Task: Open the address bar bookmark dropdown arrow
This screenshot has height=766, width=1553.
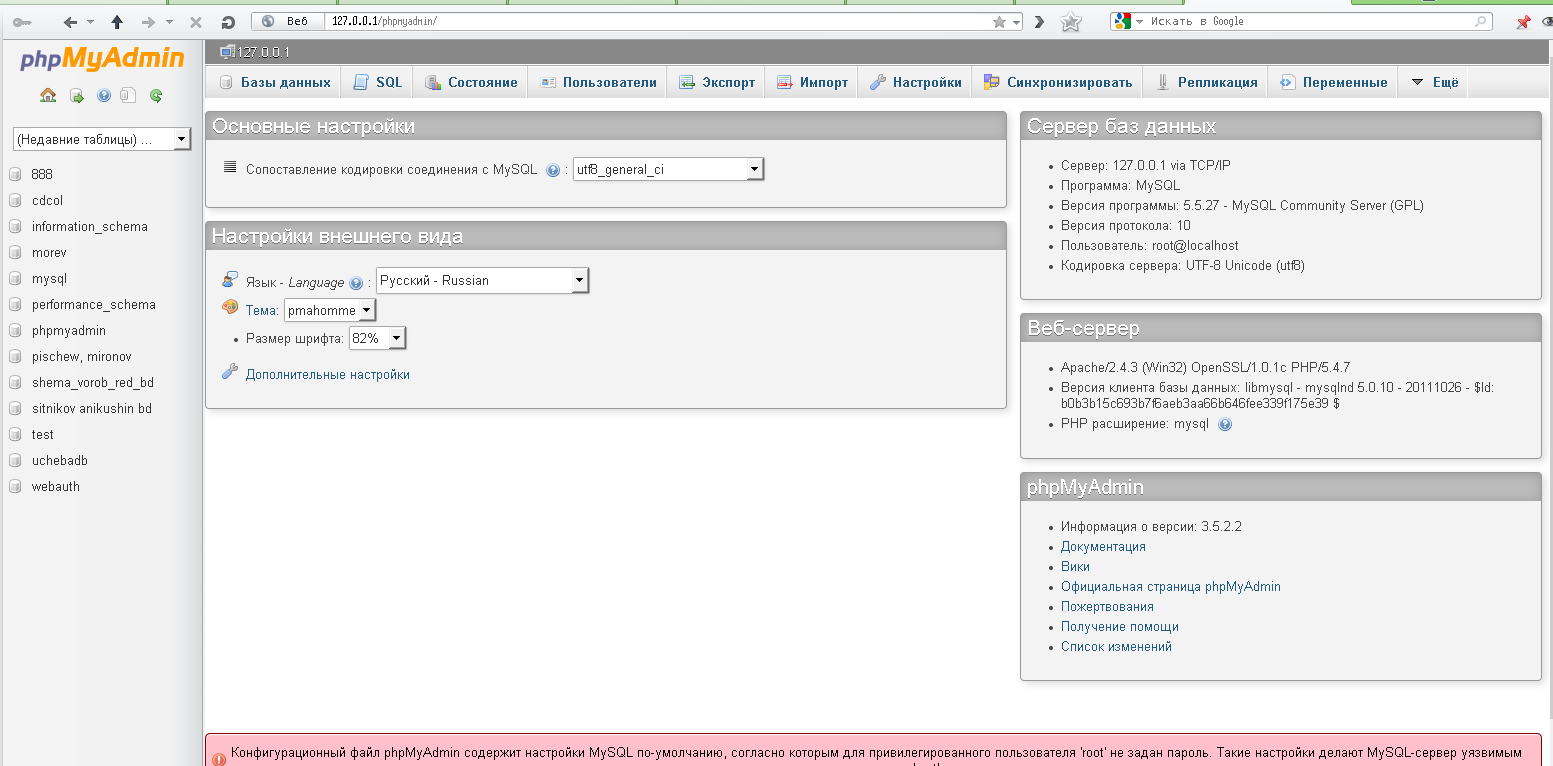Action: [1016, 22]
